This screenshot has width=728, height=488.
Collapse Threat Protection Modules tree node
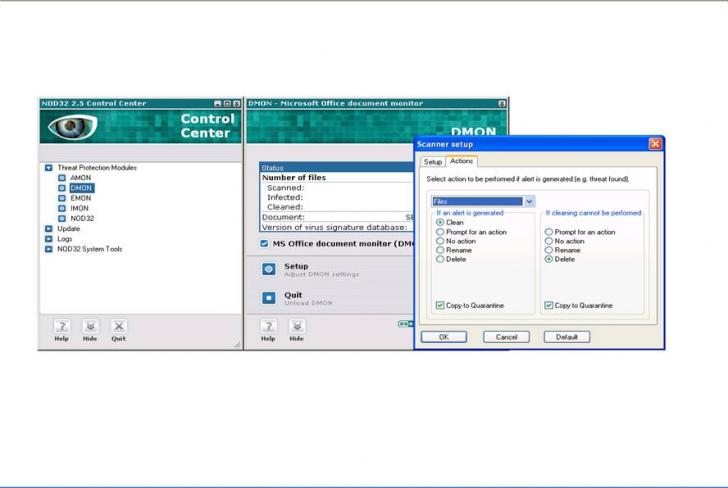(49, 168)
